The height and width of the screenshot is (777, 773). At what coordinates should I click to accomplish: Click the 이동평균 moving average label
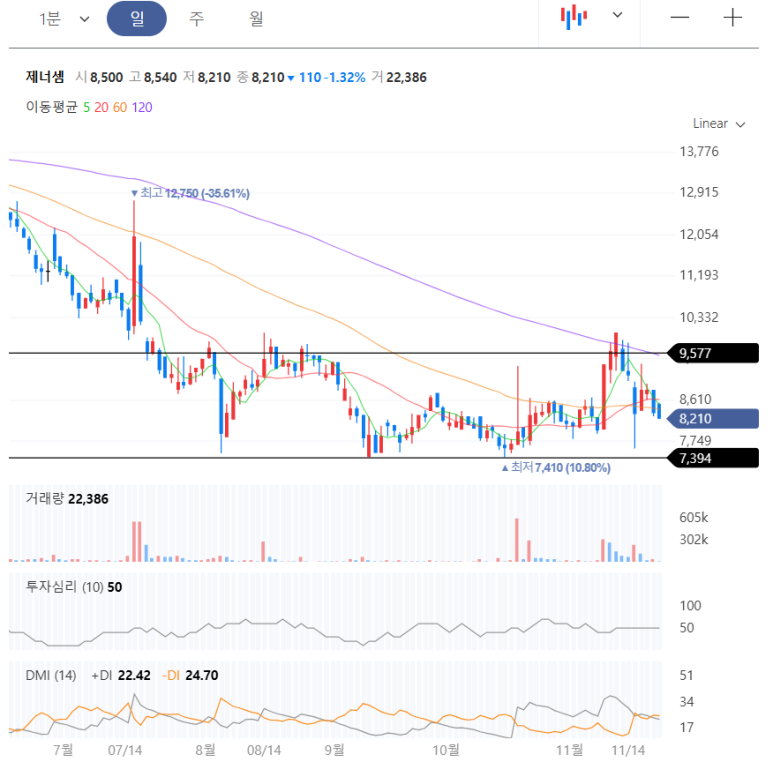coord(52,107)
